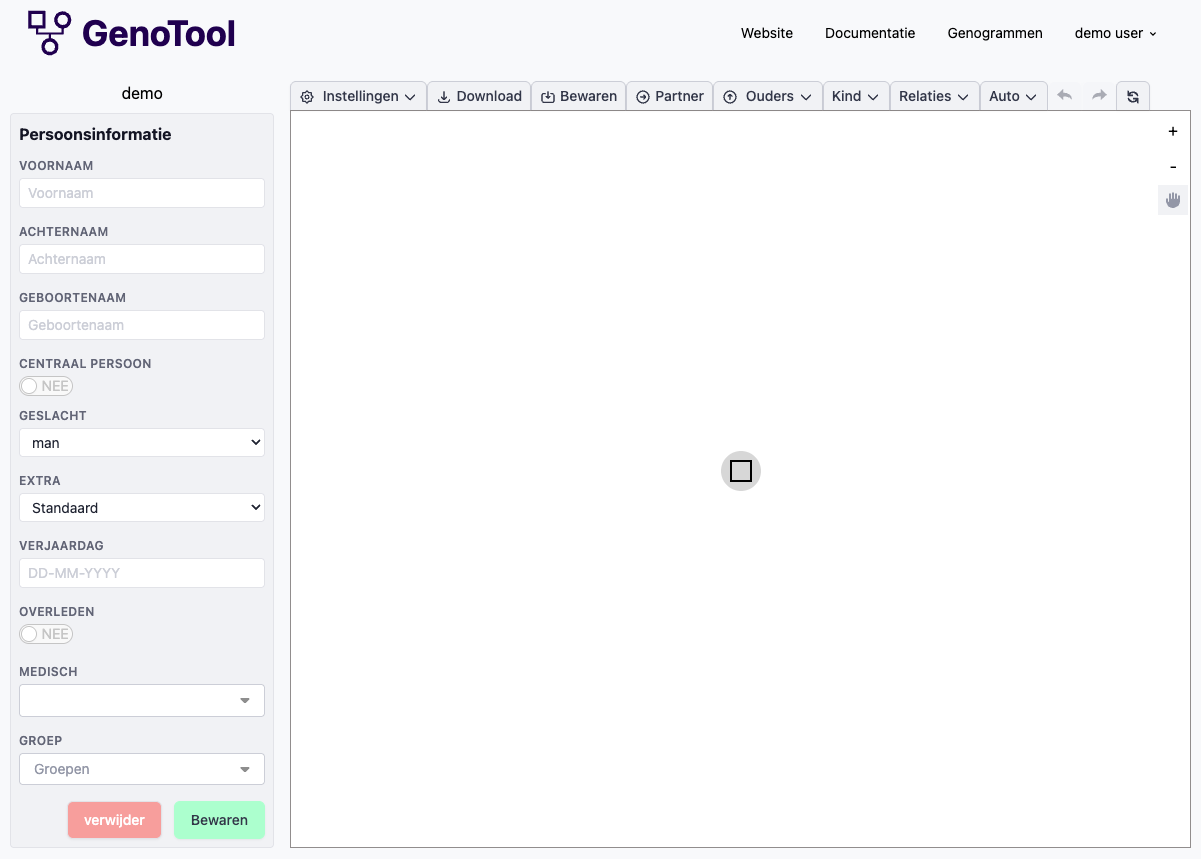Open the Documentatie link
This screenshot has height=859, width=1201.
(870, 33)
